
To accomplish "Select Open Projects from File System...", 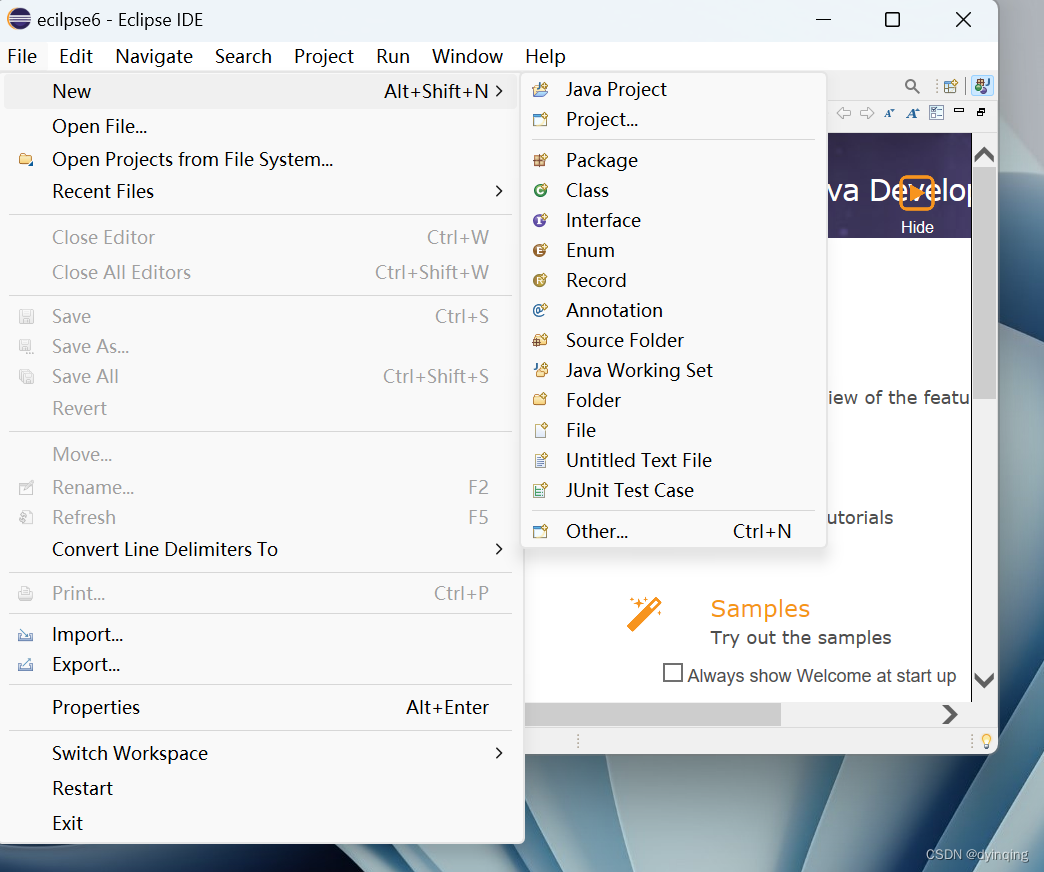I will click(x=260, y=160).
